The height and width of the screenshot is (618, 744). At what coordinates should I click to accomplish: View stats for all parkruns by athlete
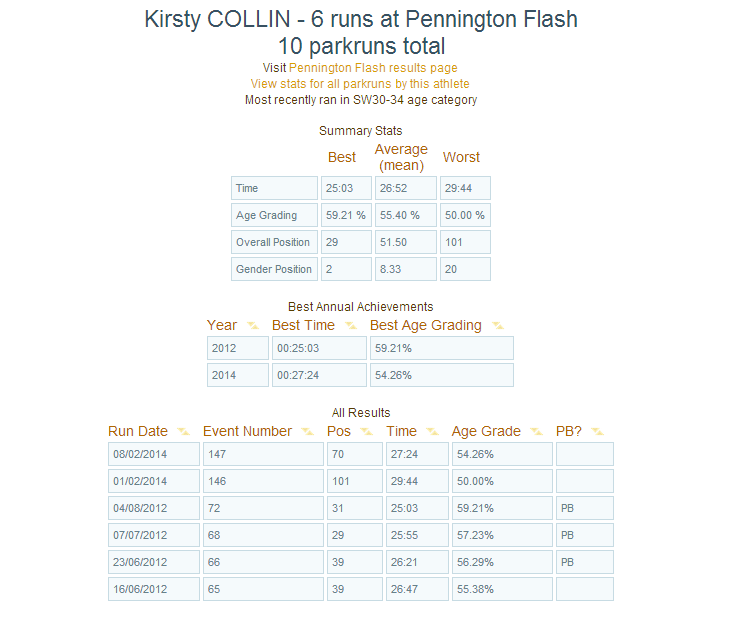pyautogui.click(x=360, y=84)
